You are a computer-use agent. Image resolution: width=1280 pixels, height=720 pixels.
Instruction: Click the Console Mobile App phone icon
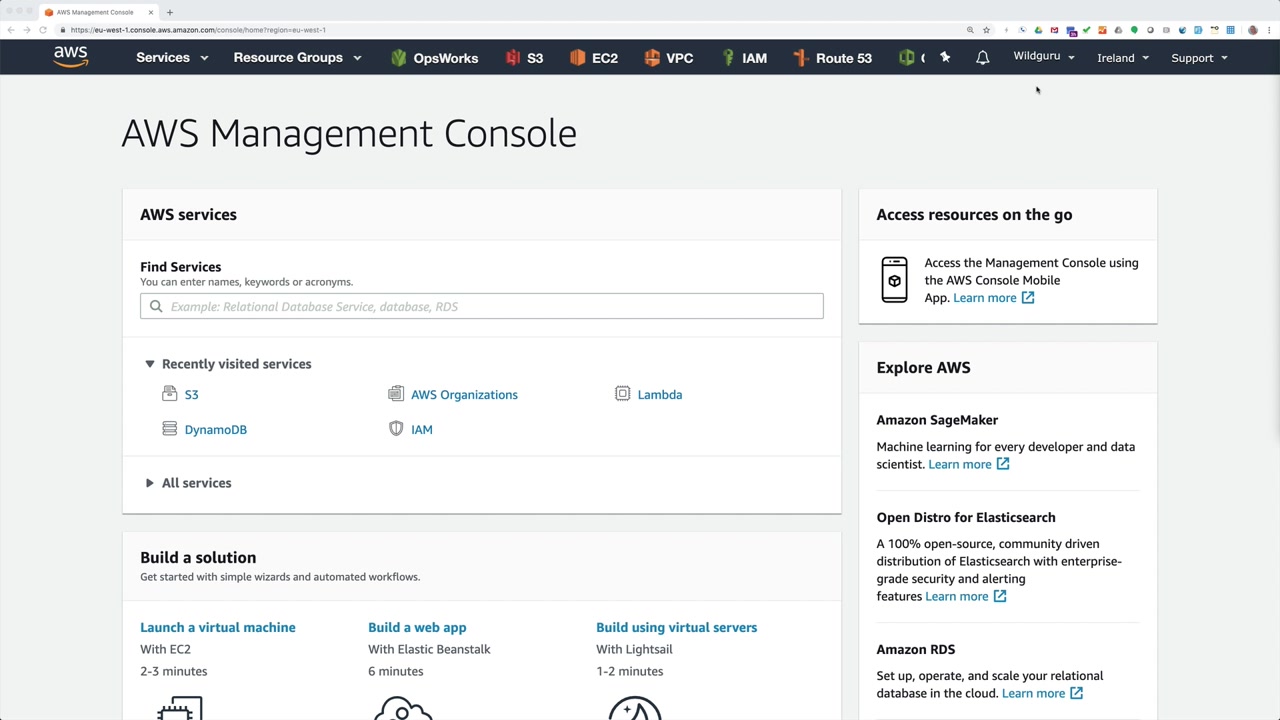(894, 280)
